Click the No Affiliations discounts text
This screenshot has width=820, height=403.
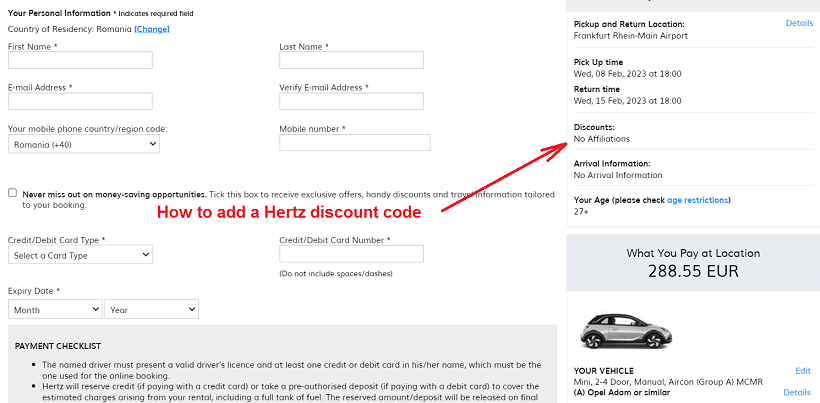coord(601,139)
